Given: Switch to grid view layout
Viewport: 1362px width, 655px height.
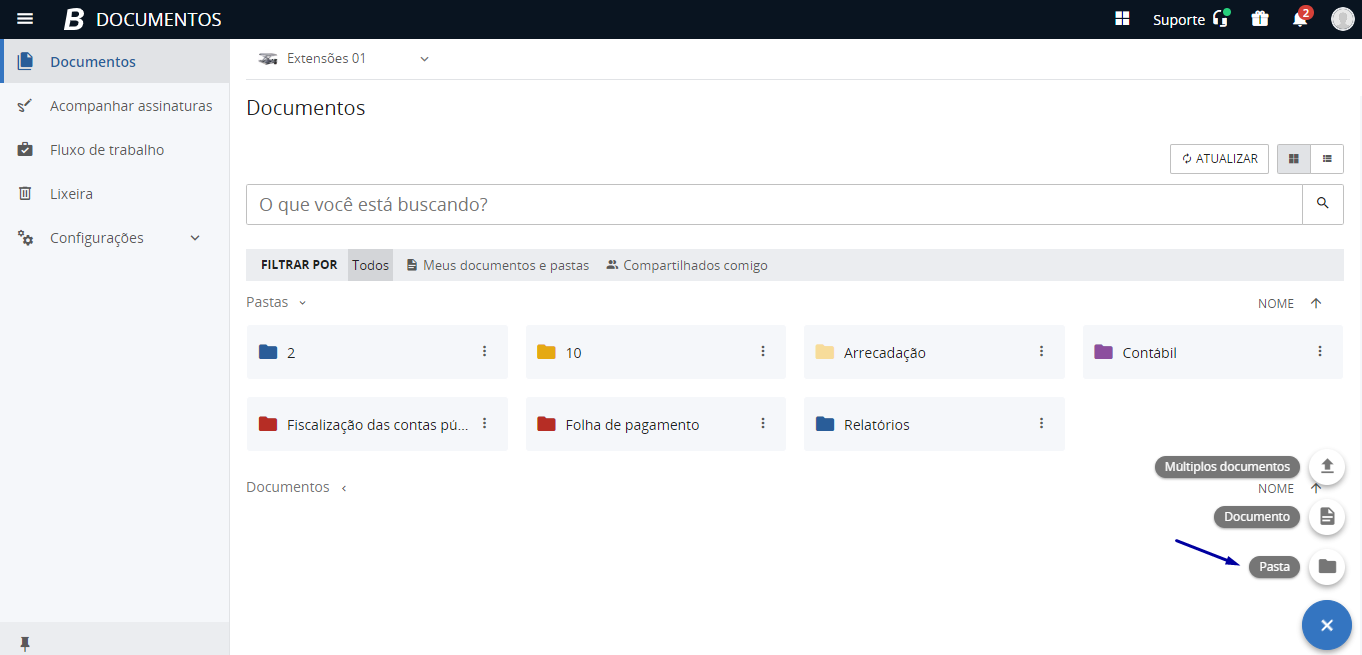Looking at the screenshot, I should click(x=1294, y=159).
